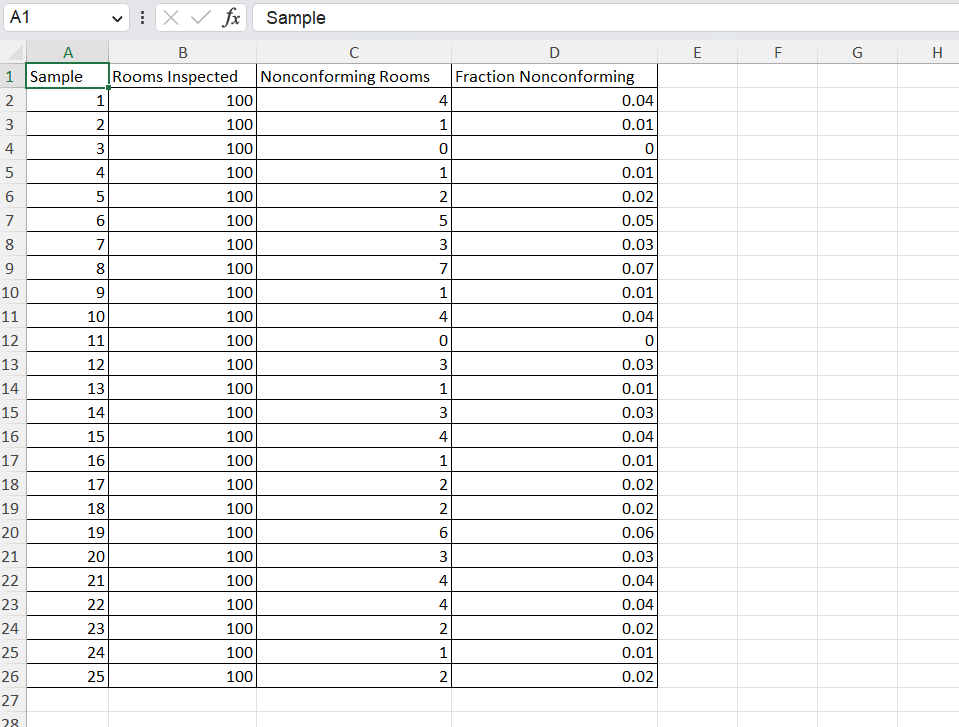Image resolution: width=959 pixels, height=727 pixels.
Task: Click the Insert Function (fx) icon
Action: click(x=231, y=17)
